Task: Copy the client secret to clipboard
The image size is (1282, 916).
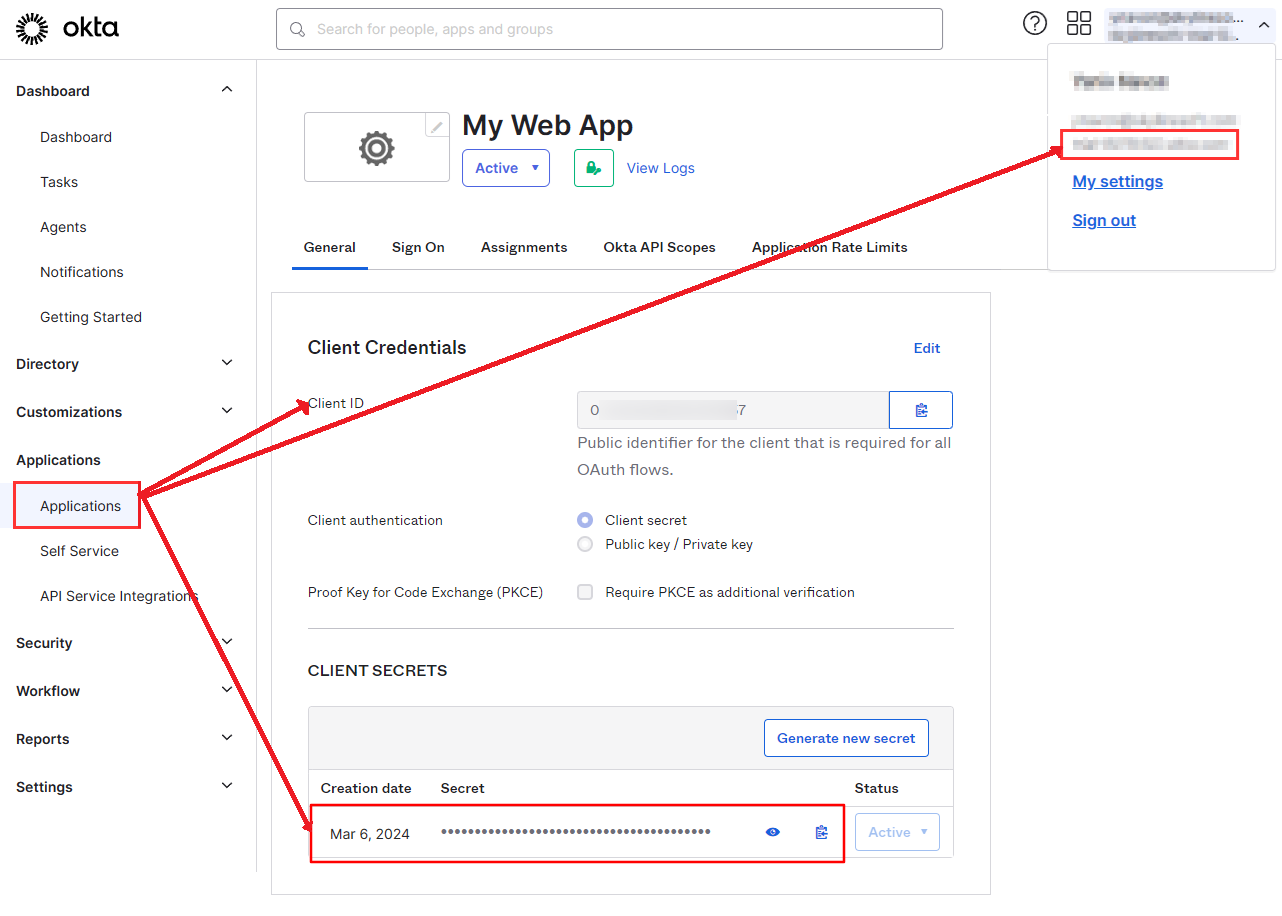Action: (x=822, y=832)
